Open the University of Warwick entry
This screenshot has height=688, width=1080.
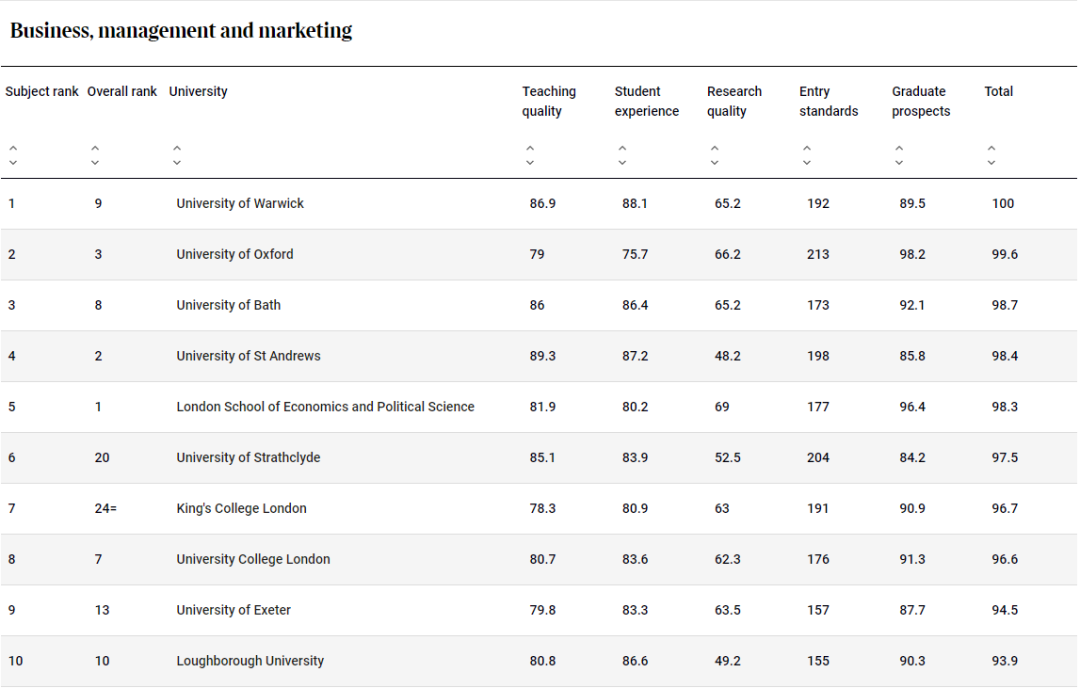240,203
